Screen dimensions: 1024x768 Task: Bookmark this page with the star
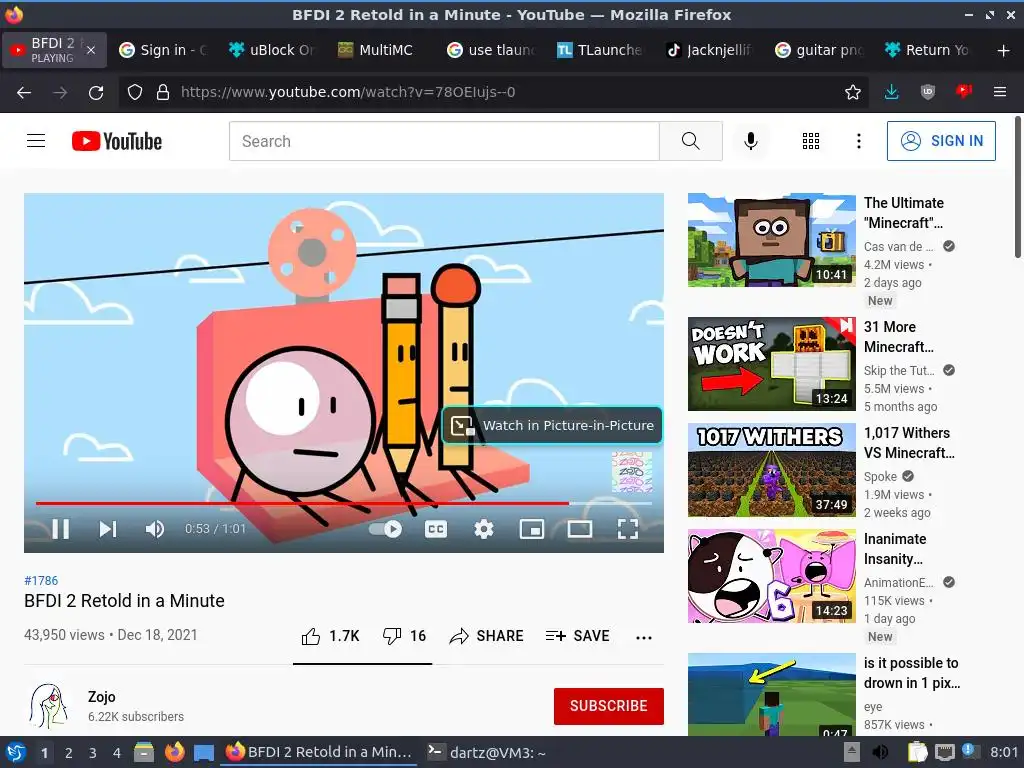pyautogui.click(x=852, y=93)
